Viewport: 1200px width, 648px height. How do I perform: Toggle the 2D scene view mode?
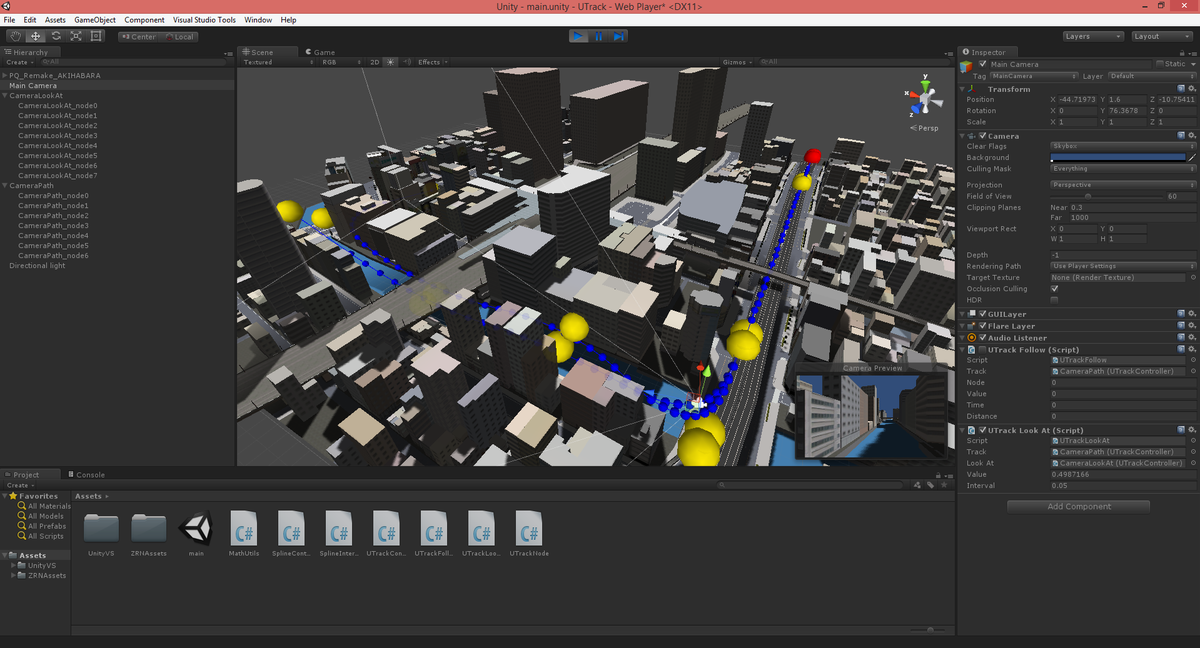click(x=375, y=62)
